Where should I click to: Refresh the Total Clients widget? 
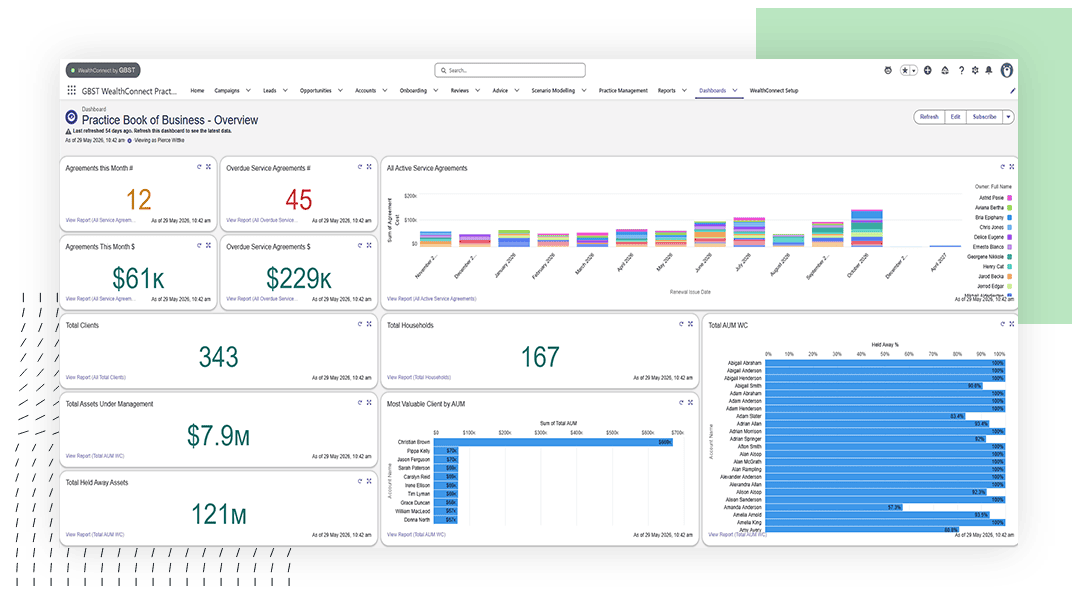(x=360, y=324)
